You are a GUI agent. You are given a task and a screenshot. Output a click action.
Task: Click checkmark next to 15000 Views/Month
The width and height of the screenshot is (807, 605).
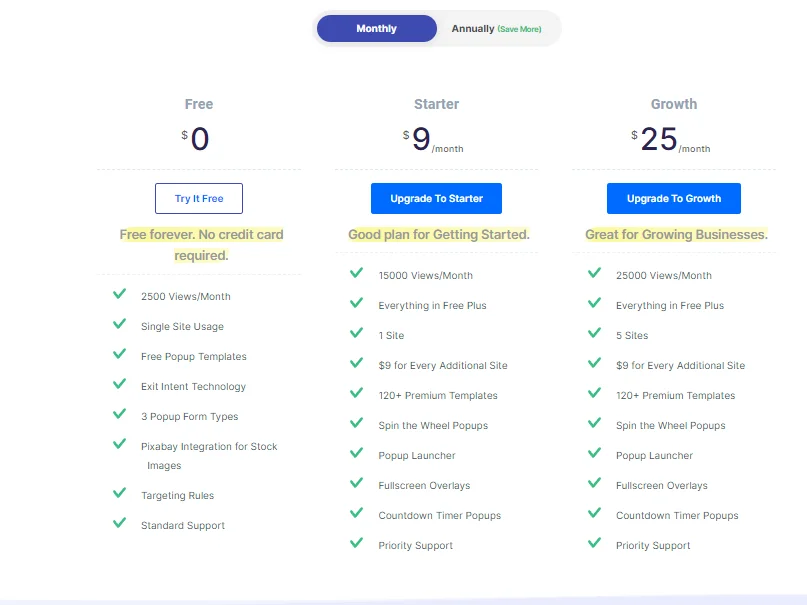point(357,274)
